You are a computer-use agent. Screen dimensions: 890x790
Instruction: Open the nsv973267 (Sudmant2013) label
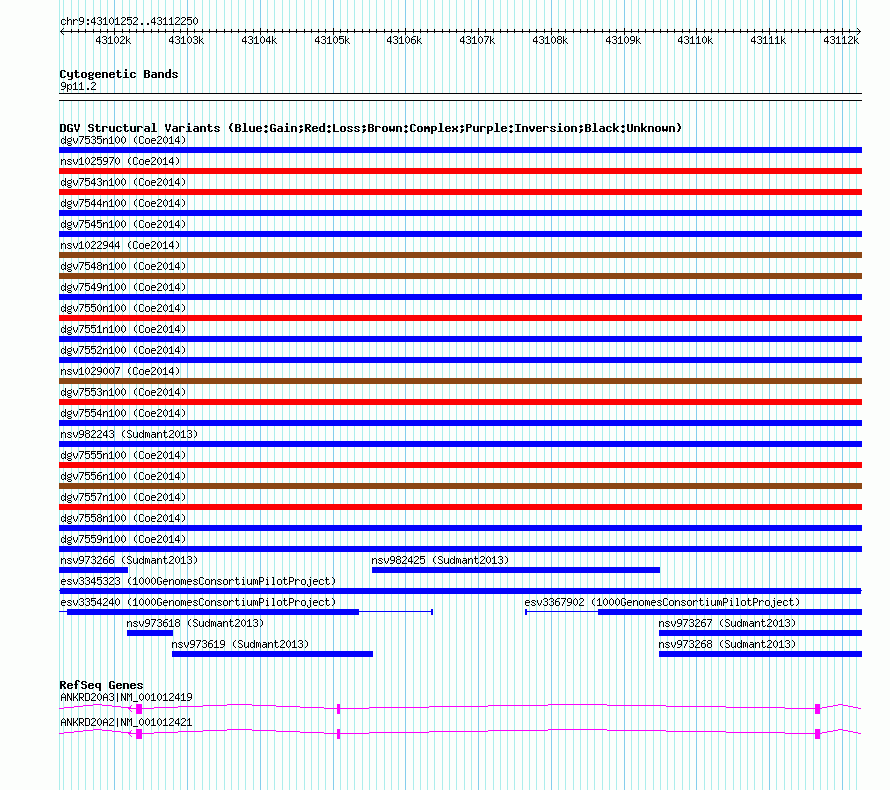pos(727,623)
